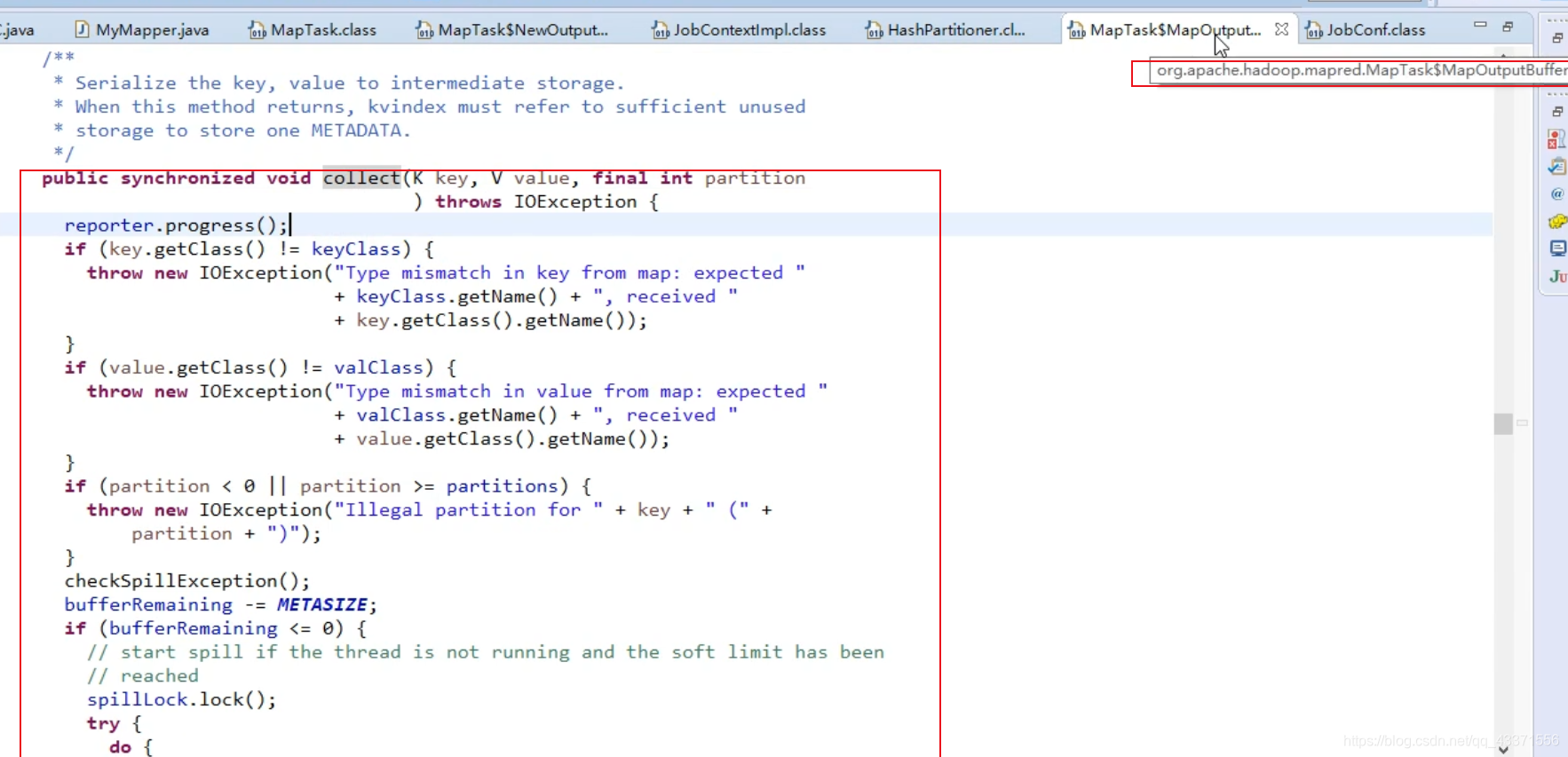Open the Tasks view icon in right sidebar
Screen dimensions: 1568x757
tap(1556, 167)
